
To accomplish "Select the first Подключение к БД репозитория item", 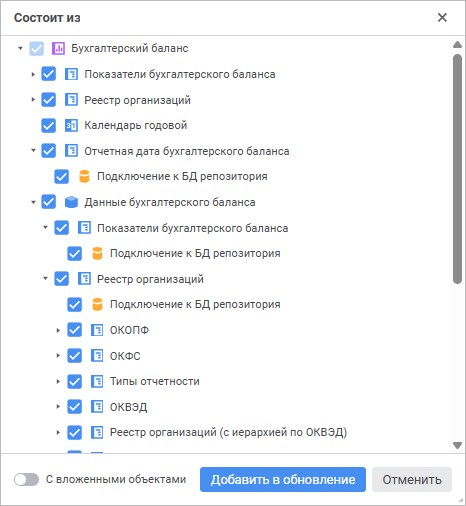I will pyautogui.click(x=182, y=176).
